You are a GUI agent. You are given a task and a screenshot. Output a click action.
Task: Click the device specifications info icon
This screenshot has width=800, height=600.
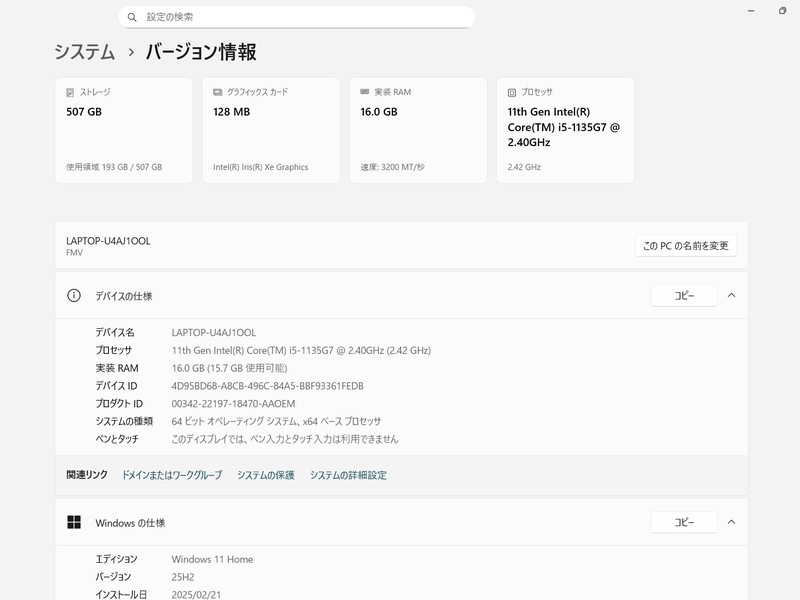73,296
